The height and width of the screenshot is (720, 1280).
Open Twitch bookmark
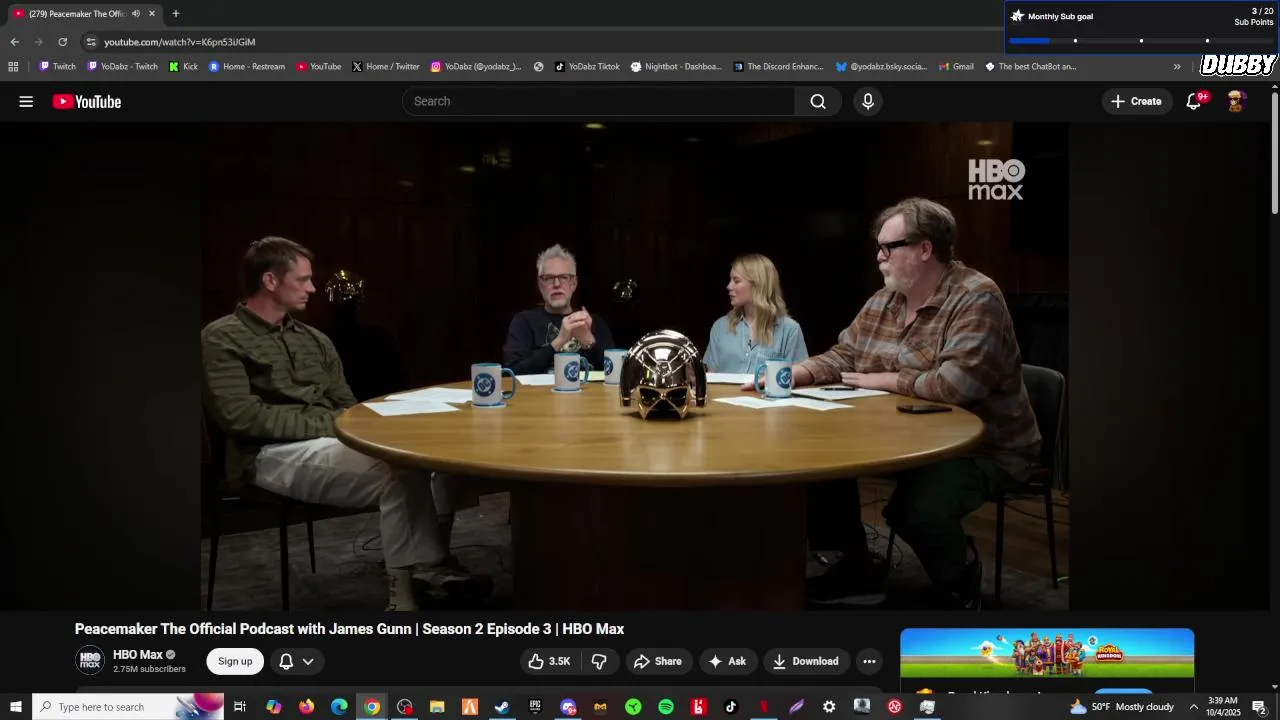click(x=57, y=67)
